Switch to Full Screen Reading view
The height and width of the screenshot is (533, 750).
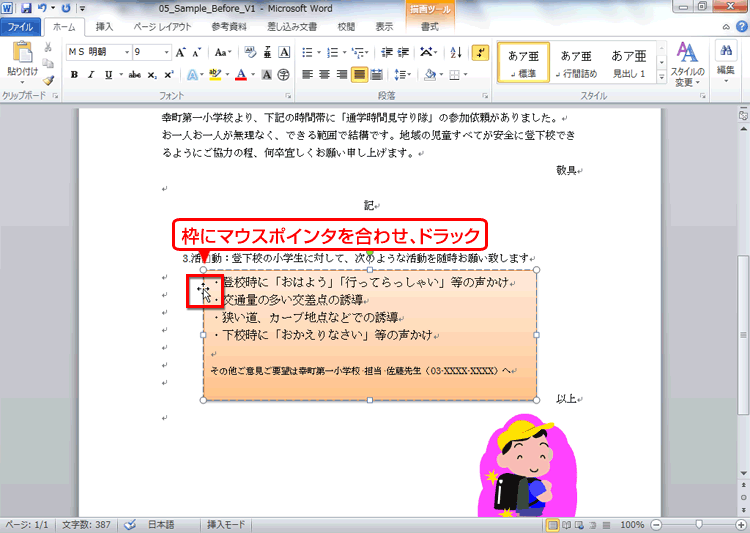tap(566, 525)
